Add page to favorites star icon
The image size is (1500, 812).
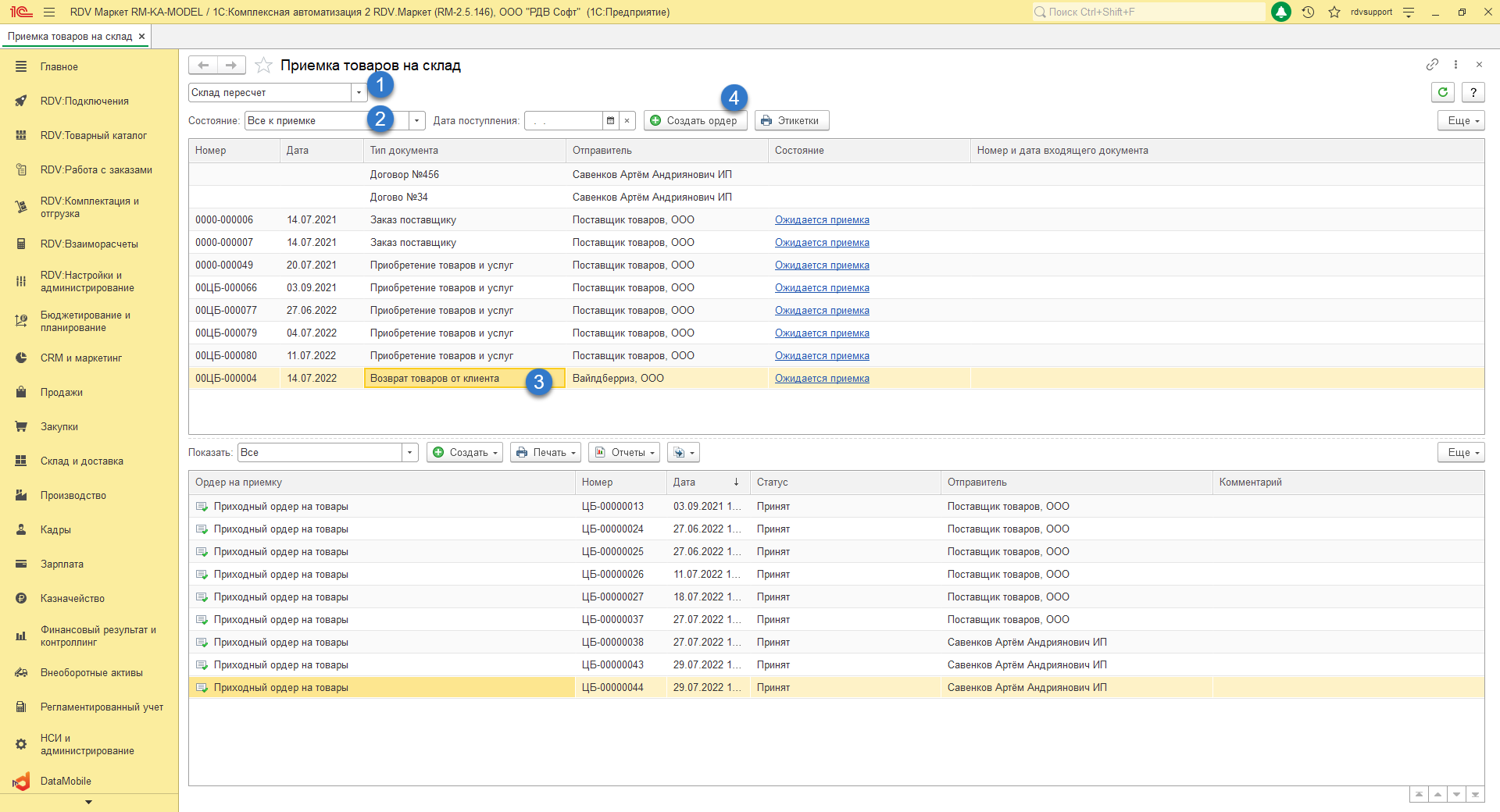coord(264,66)
